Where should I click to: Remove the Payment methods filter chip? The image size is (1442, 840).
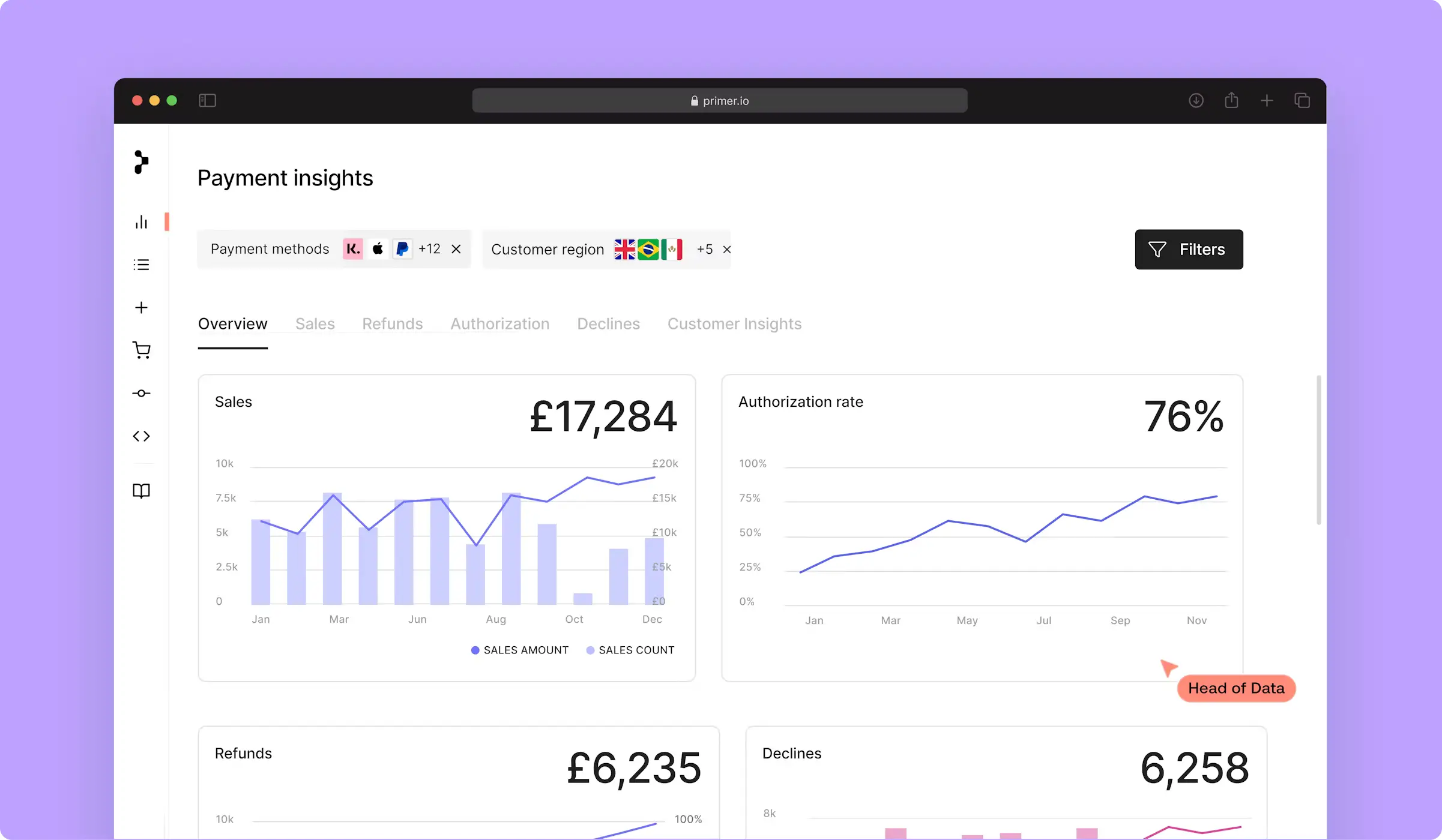click(x=456, y=249)
